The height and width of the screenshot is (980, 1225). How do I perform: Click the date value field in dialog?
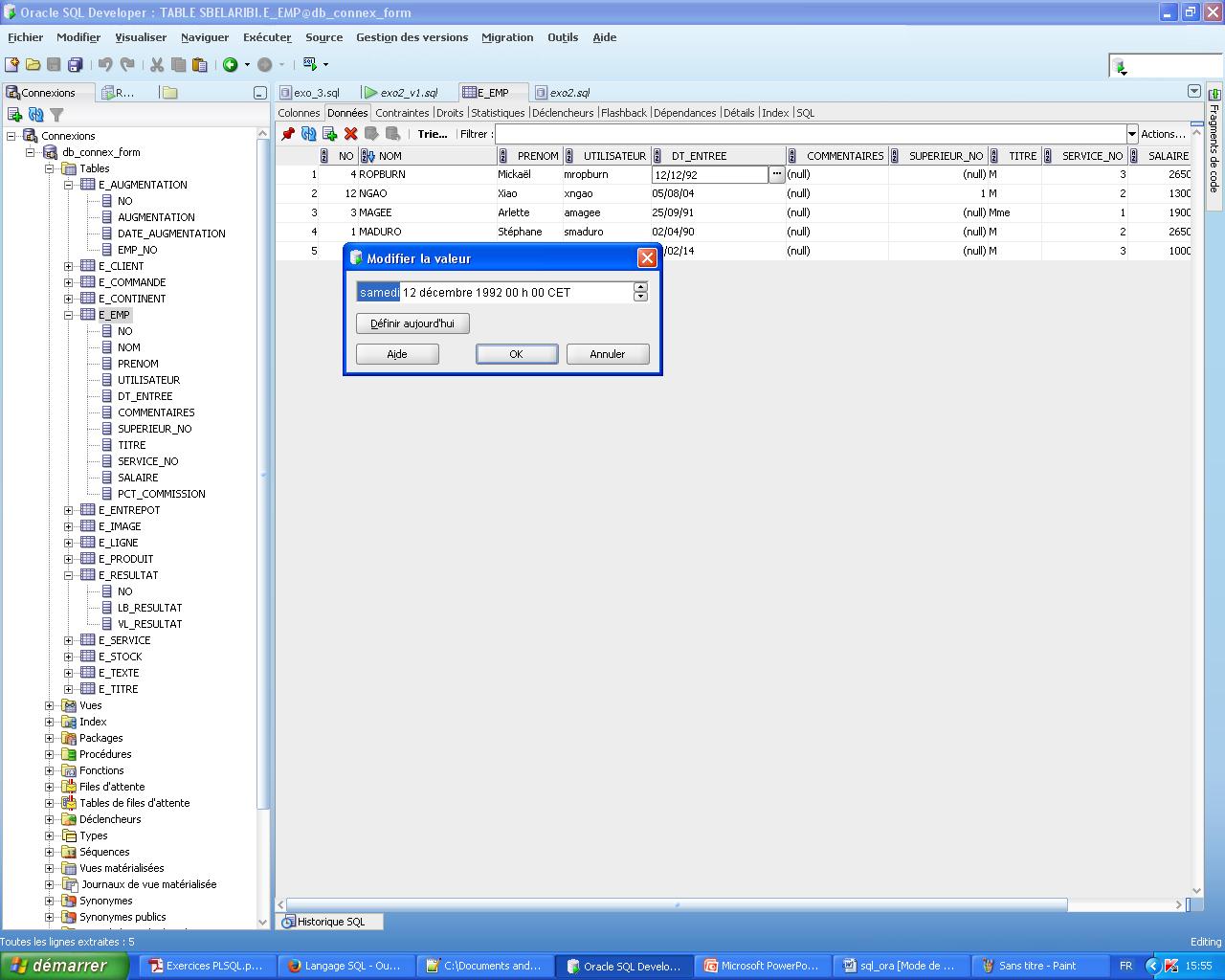[x=495, y=292]
